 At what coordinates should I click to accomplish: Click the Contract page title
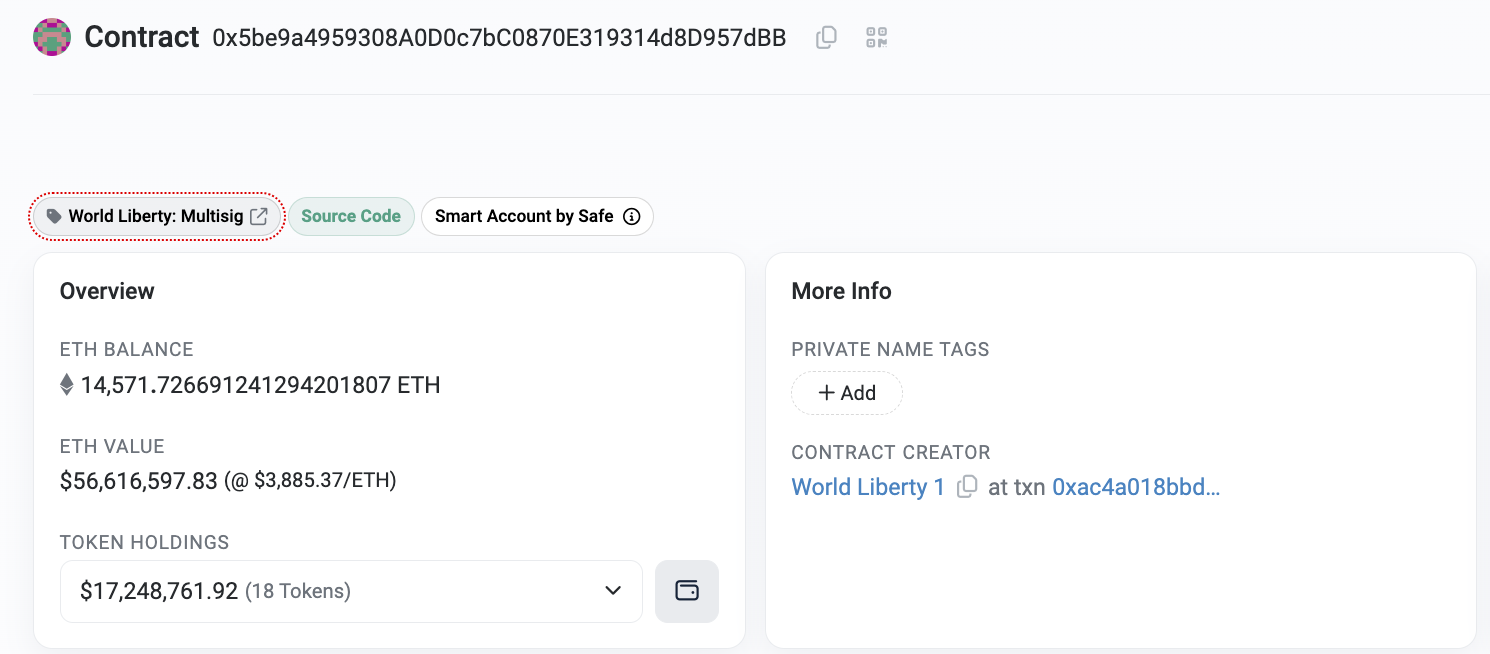click(142, 37)
